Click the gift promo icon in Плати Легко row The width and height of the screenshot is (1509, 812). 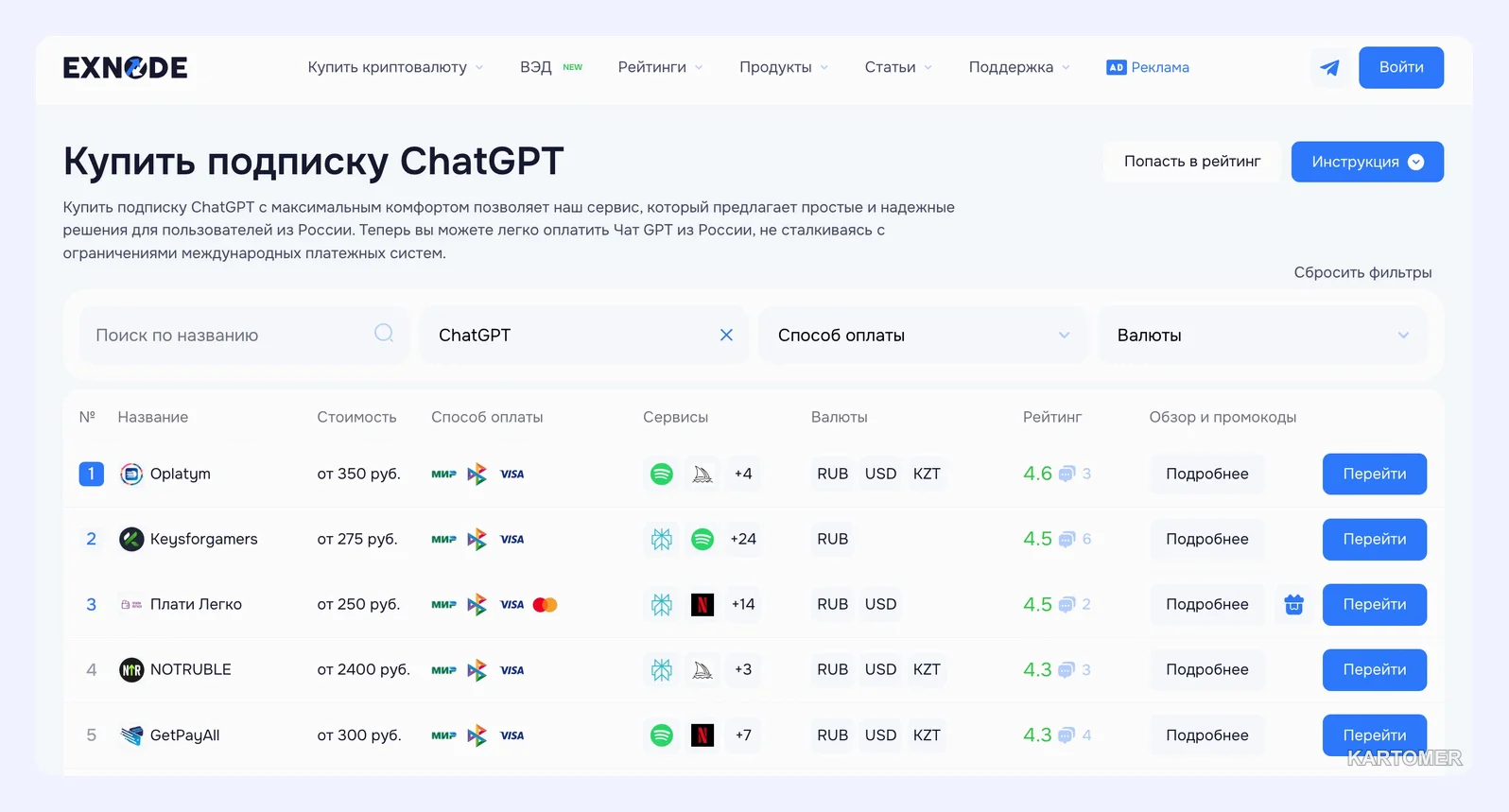[1293, 604]
